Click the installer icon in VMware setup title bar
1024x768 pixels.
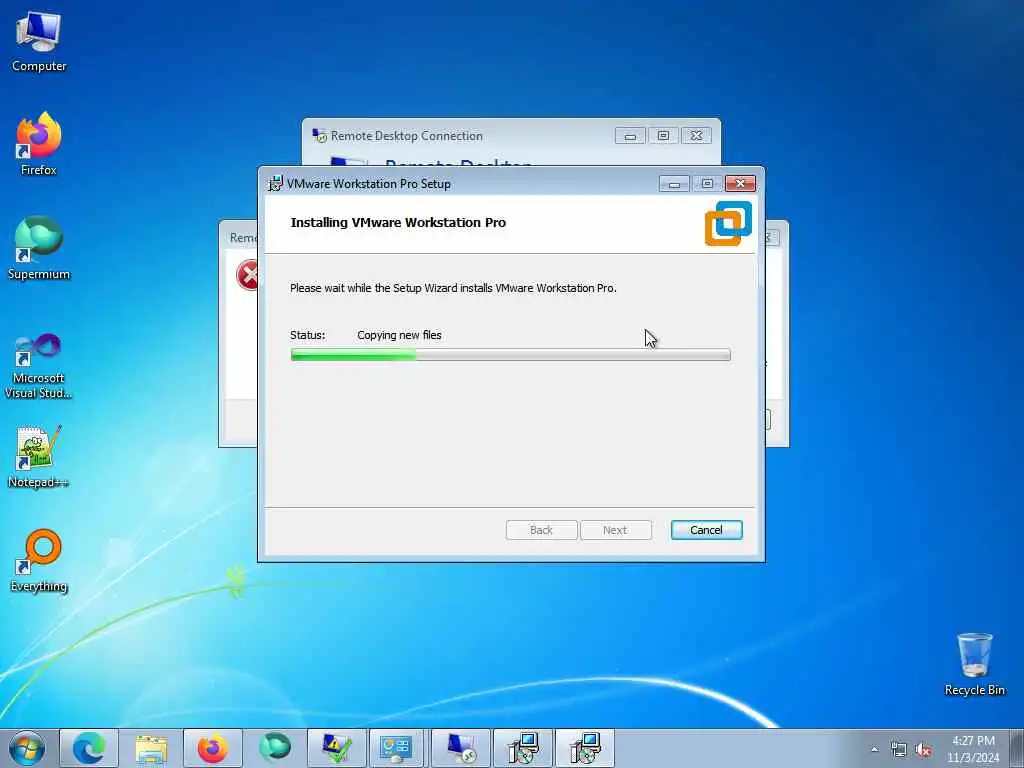[x=276, y=184]
